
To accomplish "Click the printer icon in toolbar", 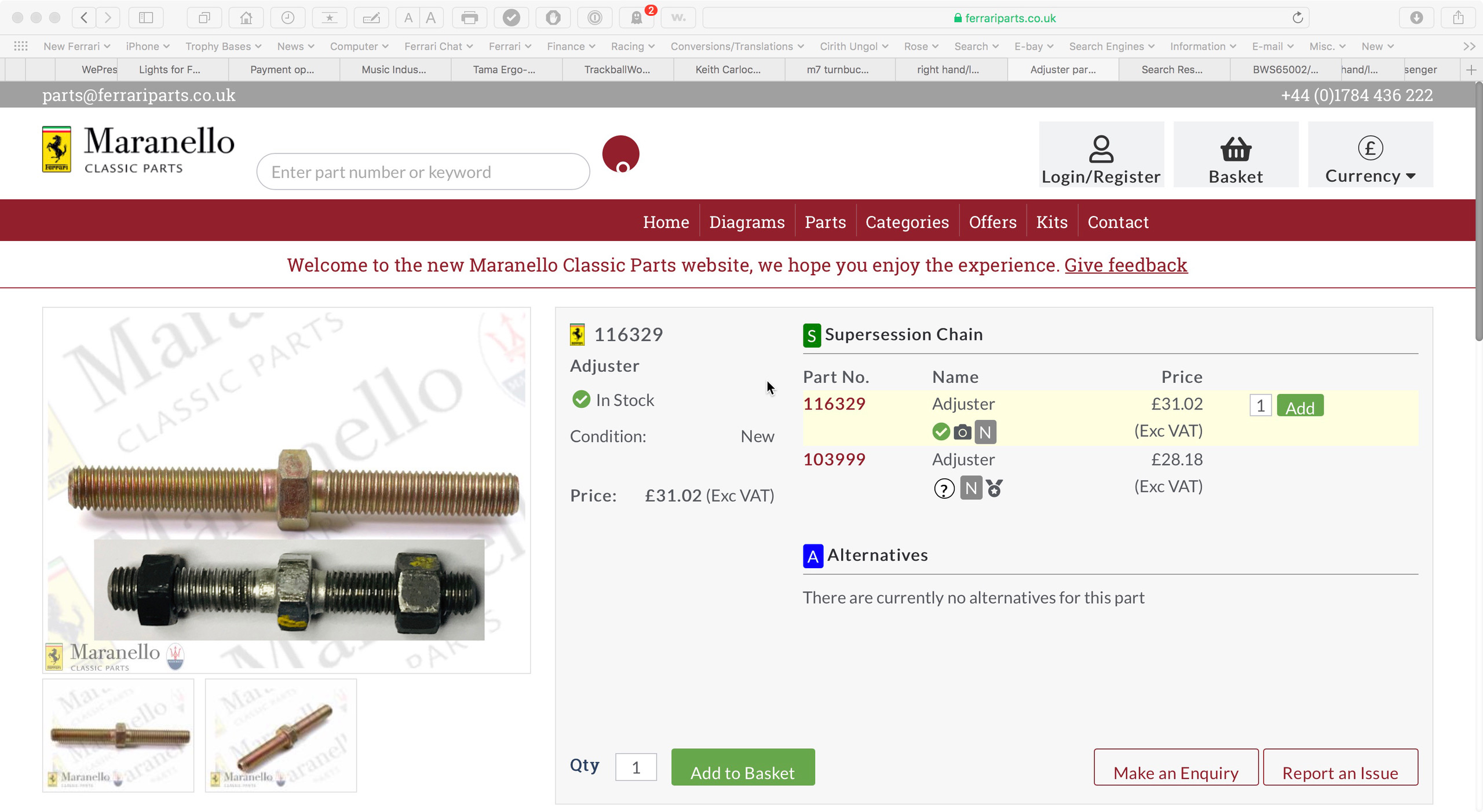I will pos(469,17).
